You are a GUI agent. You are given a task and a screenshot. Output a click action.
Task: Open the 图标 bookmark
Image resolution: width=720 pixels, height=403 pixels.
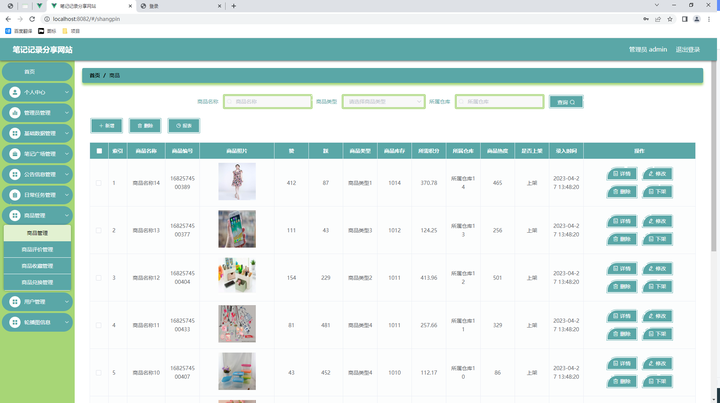47,31
